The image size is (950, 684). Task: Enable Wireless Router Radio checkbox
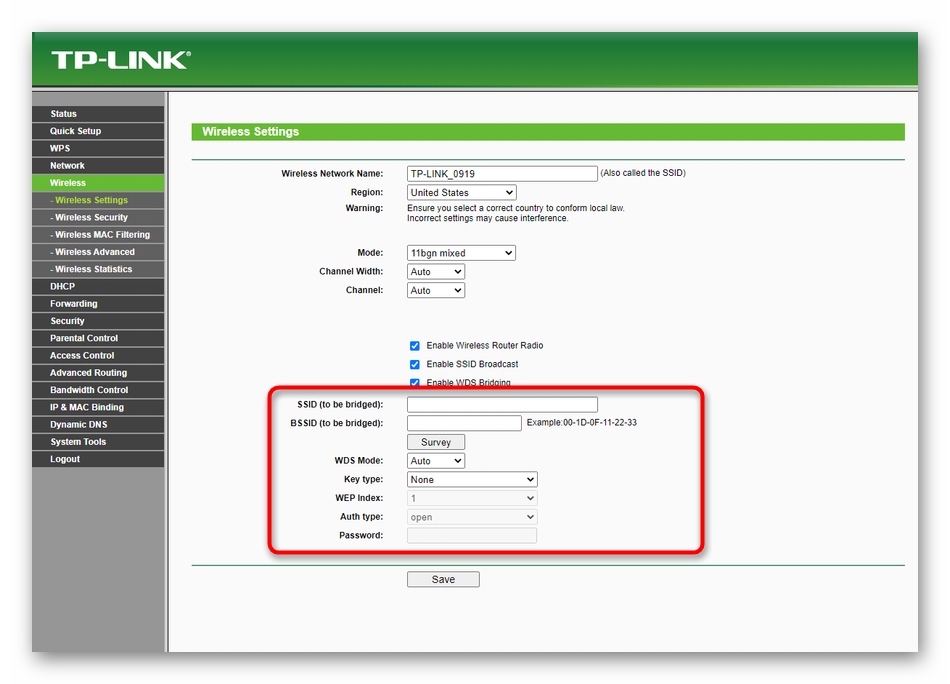tap(415, 346)
